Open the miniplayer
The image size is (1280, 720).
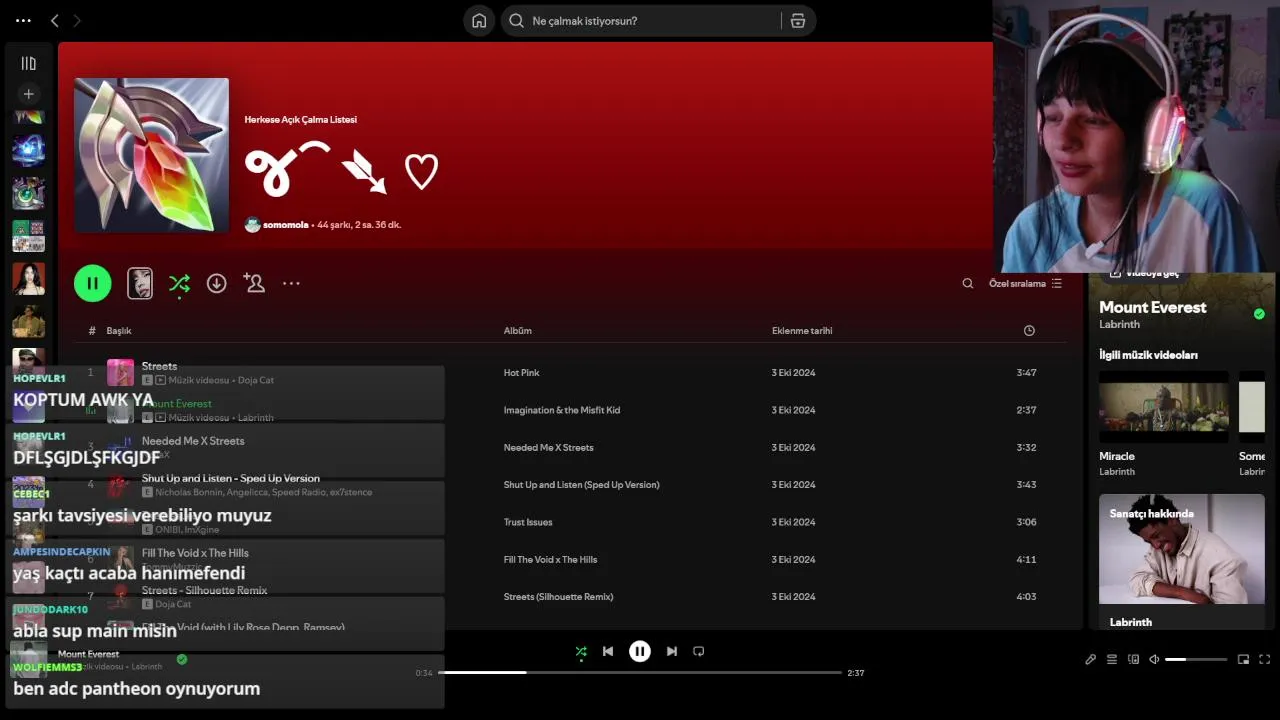pos(1243,659)
